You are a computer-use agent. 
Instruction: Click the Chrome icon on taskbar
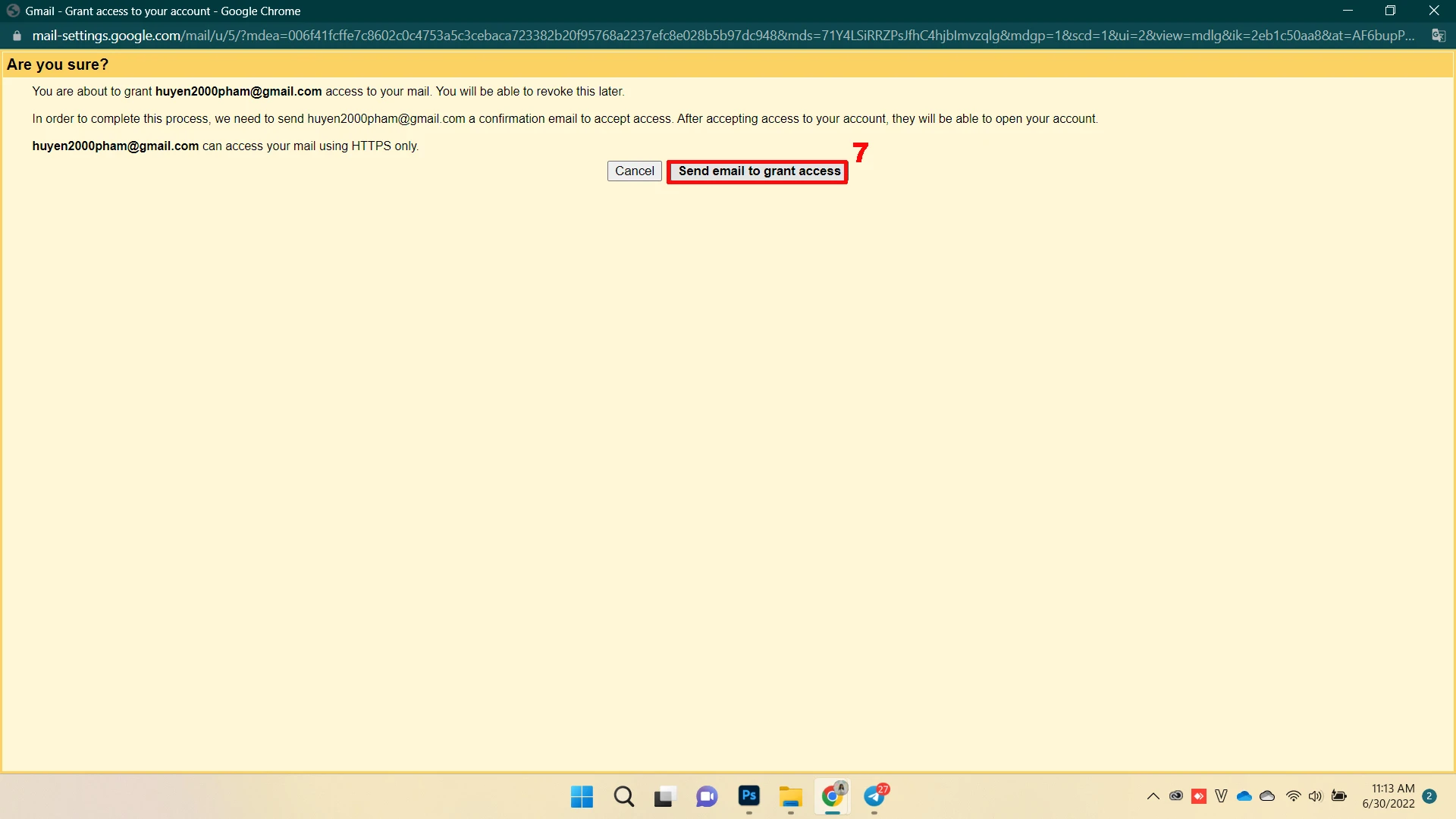click(833, 796)
